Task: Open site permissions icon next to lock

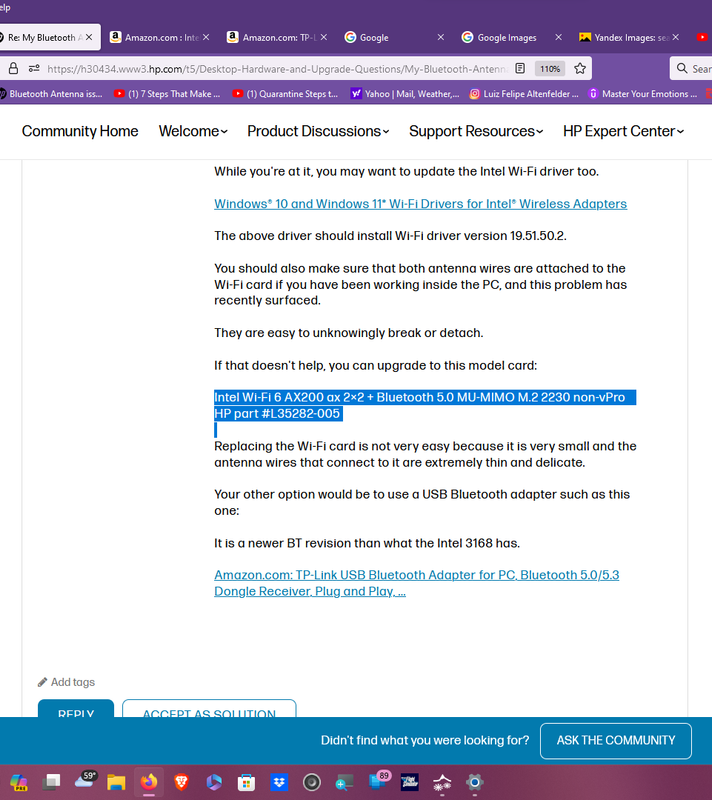Action: [34, 68]
